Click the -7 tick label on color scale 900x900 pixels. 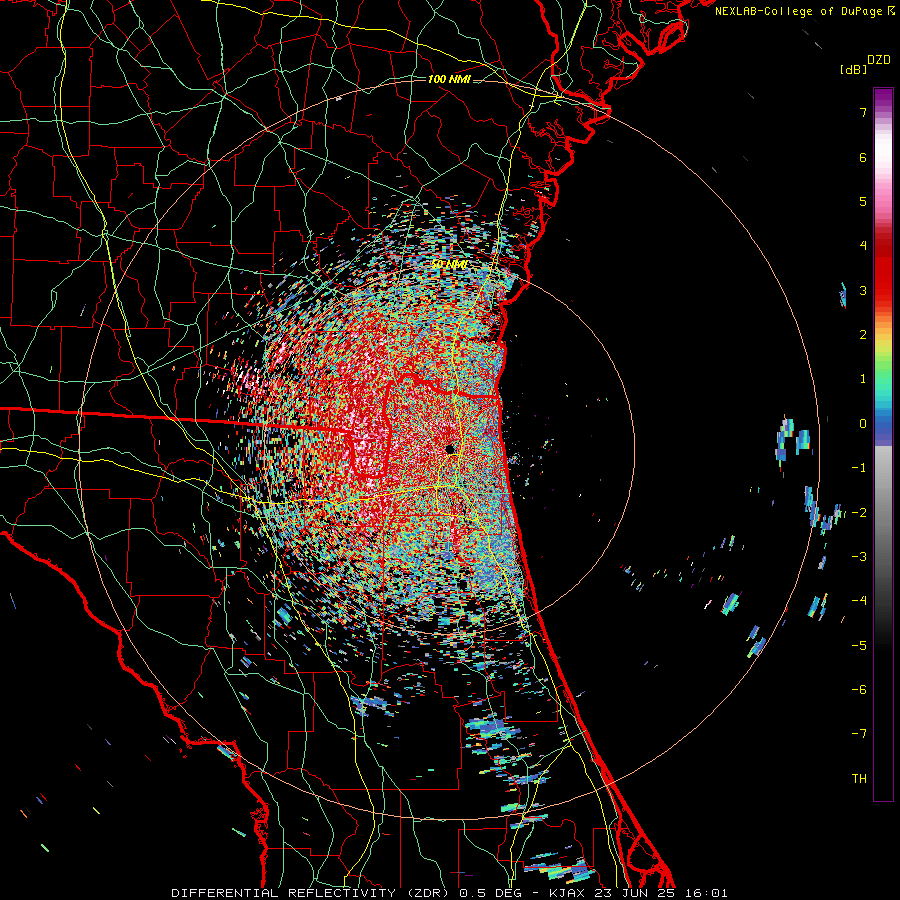point(859,734)
